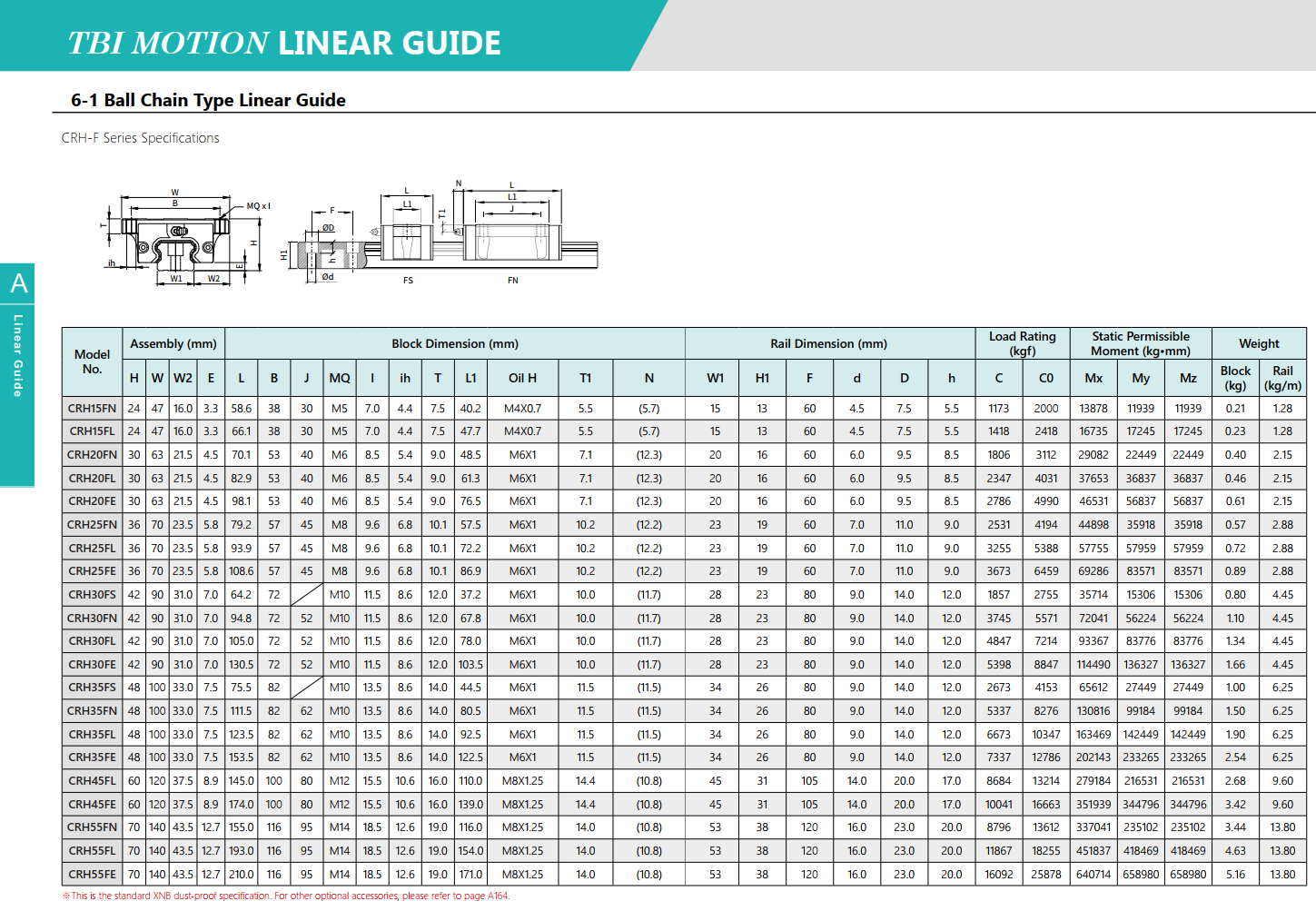Click the "L1" column header

pos(470,378)
